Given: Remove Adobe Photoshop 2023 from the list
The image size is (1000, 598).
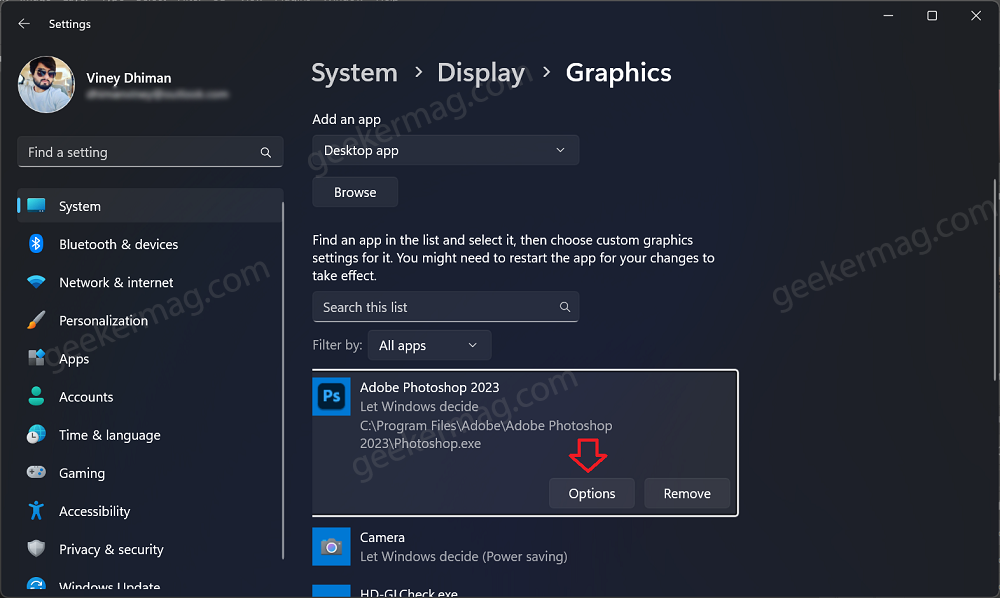Looking at the screenshot, I should pos(687,493).
